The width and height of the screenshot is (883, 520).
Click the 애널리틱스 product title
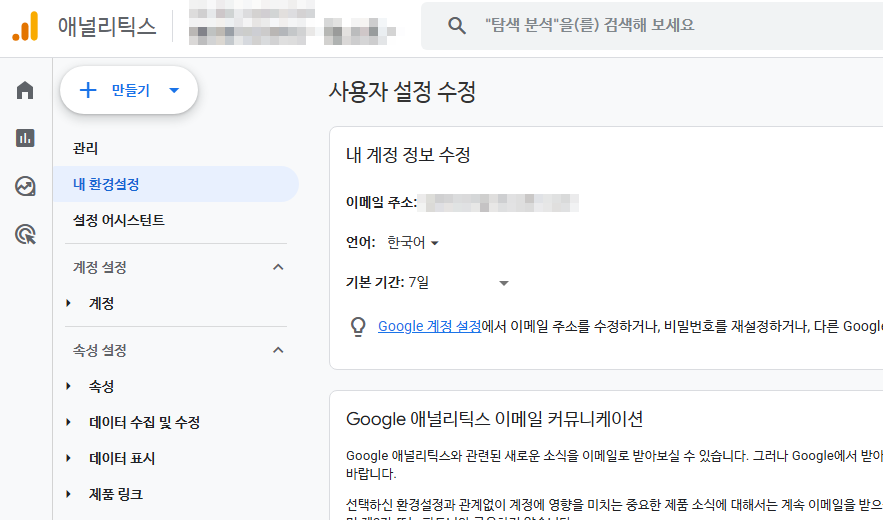pyautogui.click(x=107, y=26)
